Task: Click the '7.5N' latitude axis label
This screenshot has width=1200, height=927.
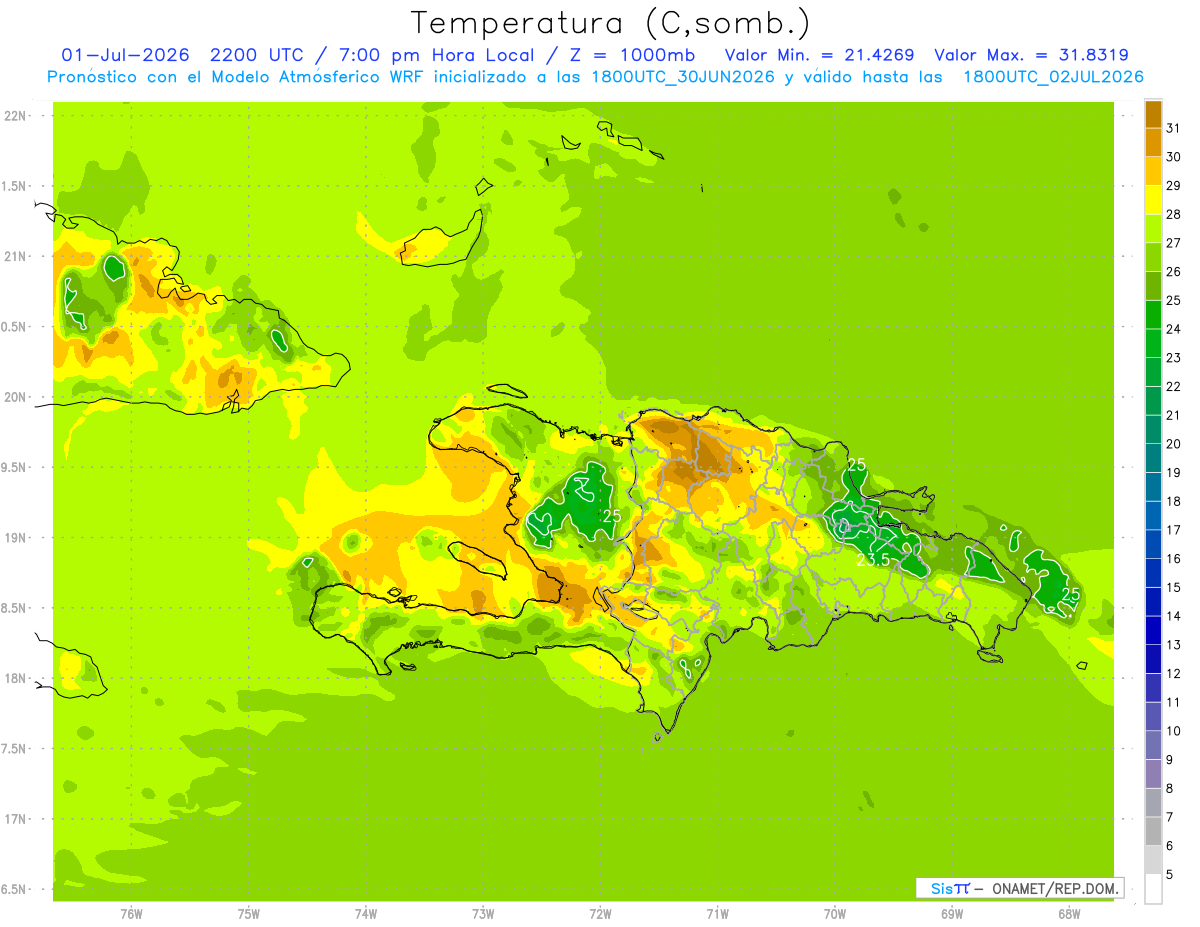Action: tap(15, 748)
